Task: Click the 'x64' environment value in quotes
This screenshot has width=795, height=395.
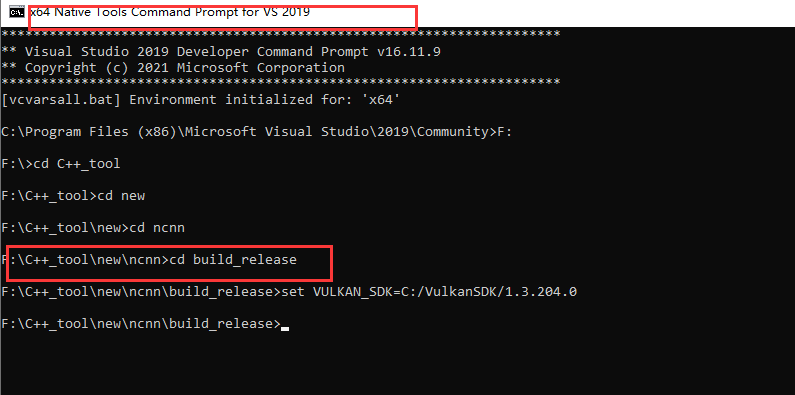Action: [381, 99]
